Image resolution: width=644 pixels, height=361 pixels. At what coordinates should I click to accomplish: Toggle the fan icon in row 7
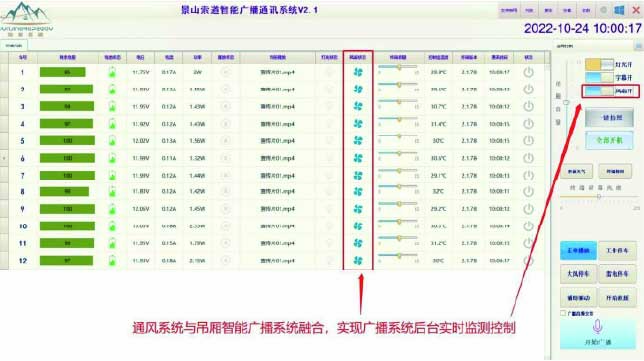[358, 175]
